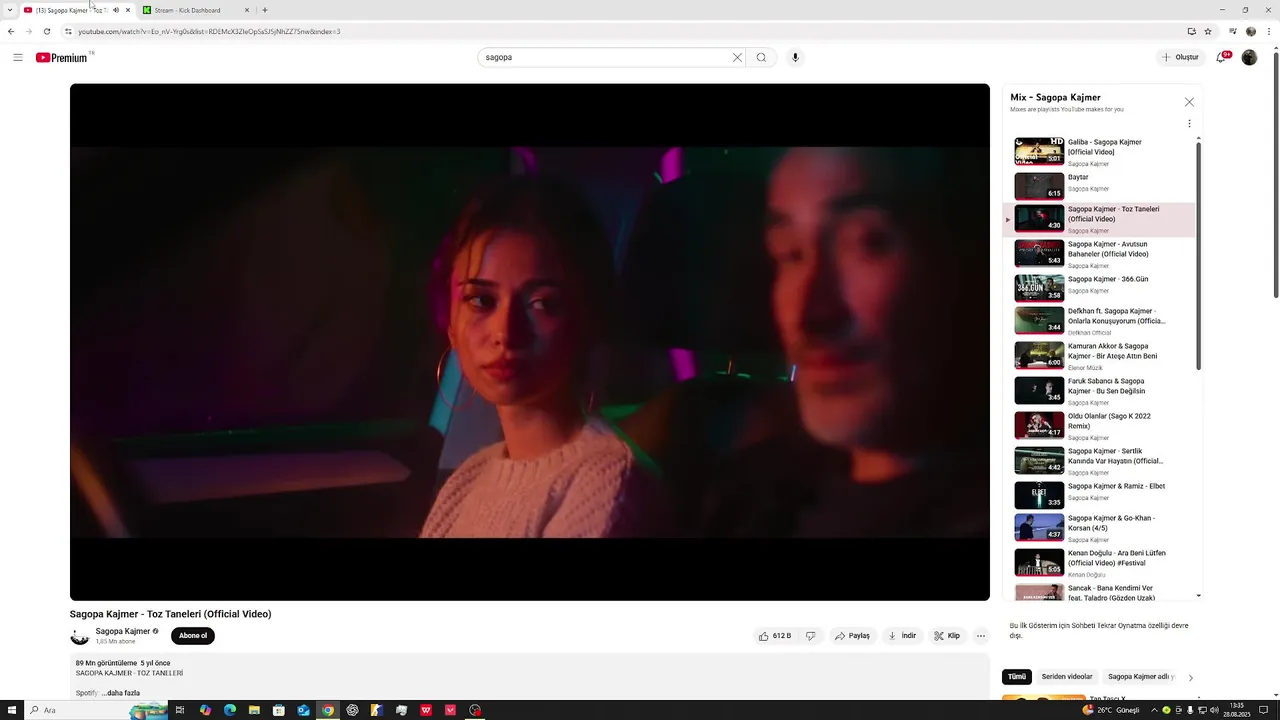1280x720 pixels.
Task: Open the media control icon in Chrome toolbar
Action: (1232, 31)
